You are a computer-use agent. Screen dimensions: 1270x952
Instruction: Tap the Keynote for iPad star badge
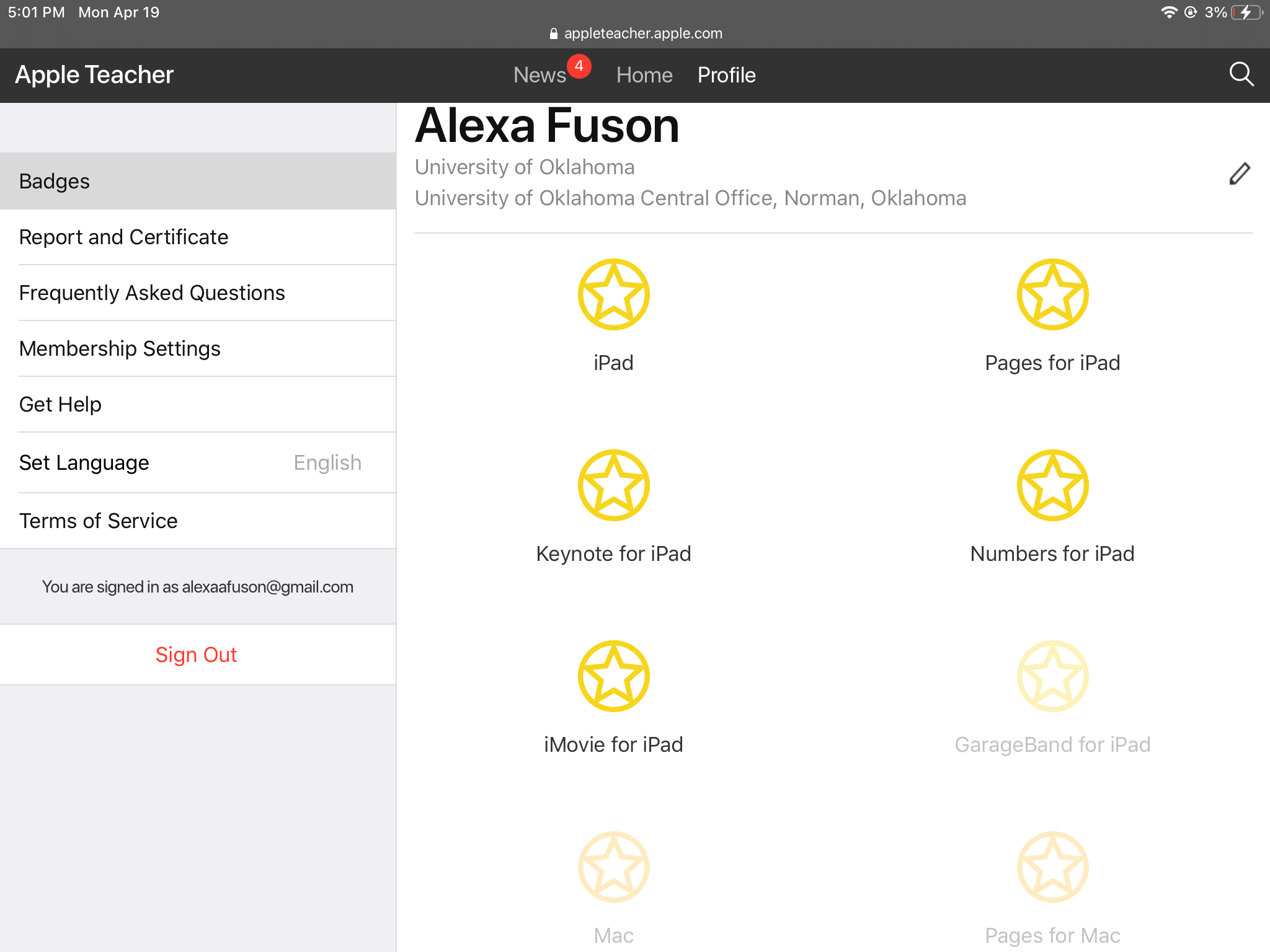pyautogui.click(x=613, y=485)
